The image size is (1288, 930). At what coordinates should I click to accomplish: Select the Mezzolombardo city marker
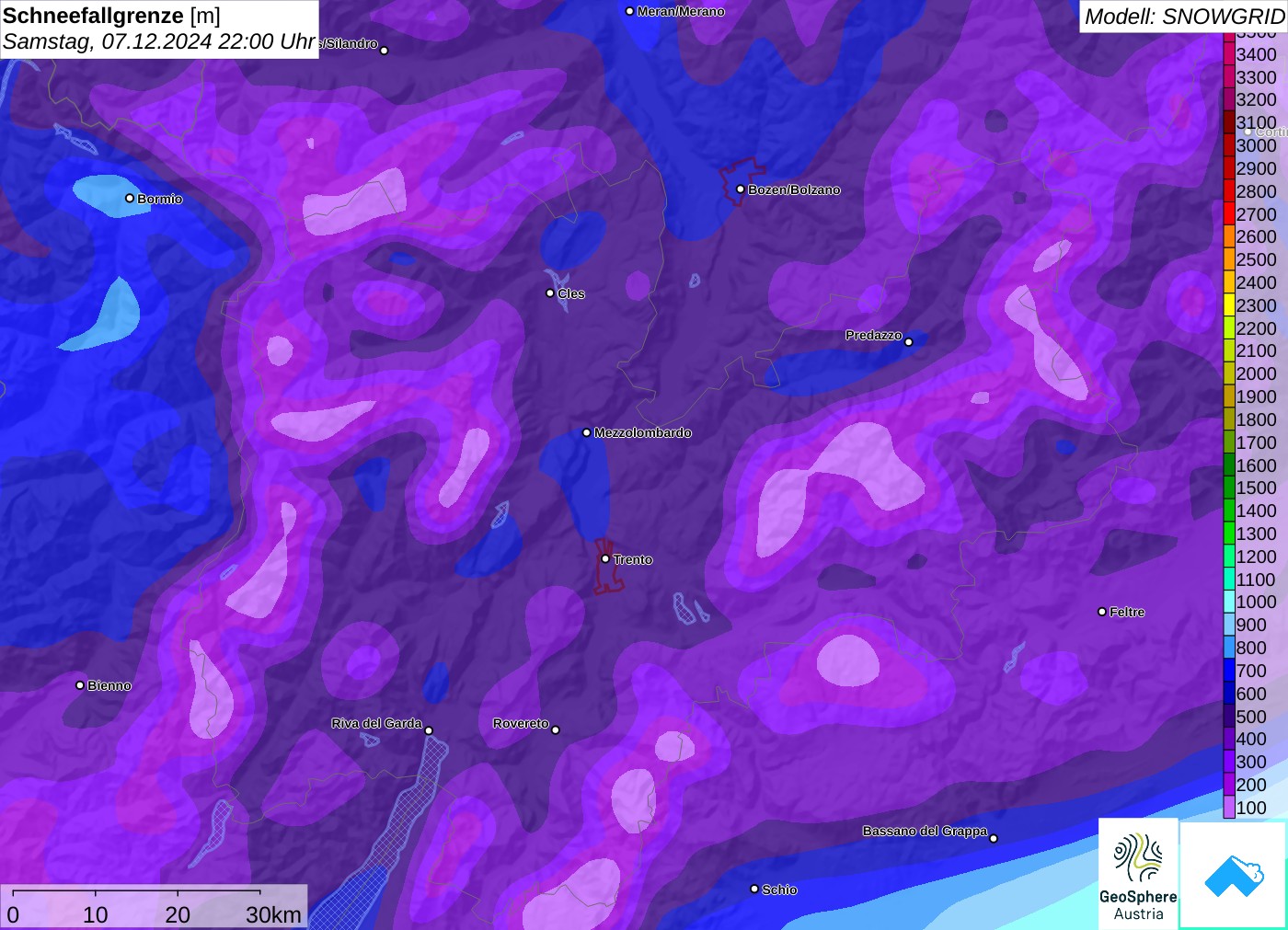click(x=587, y=432)
